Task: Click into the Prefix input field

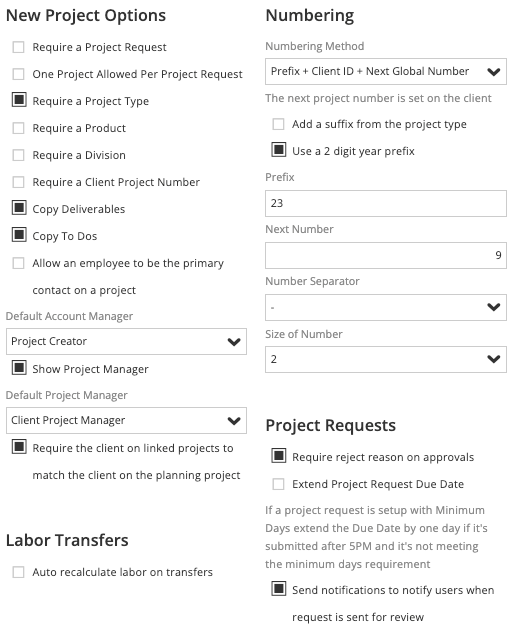Action: click(x=386, y=204)
